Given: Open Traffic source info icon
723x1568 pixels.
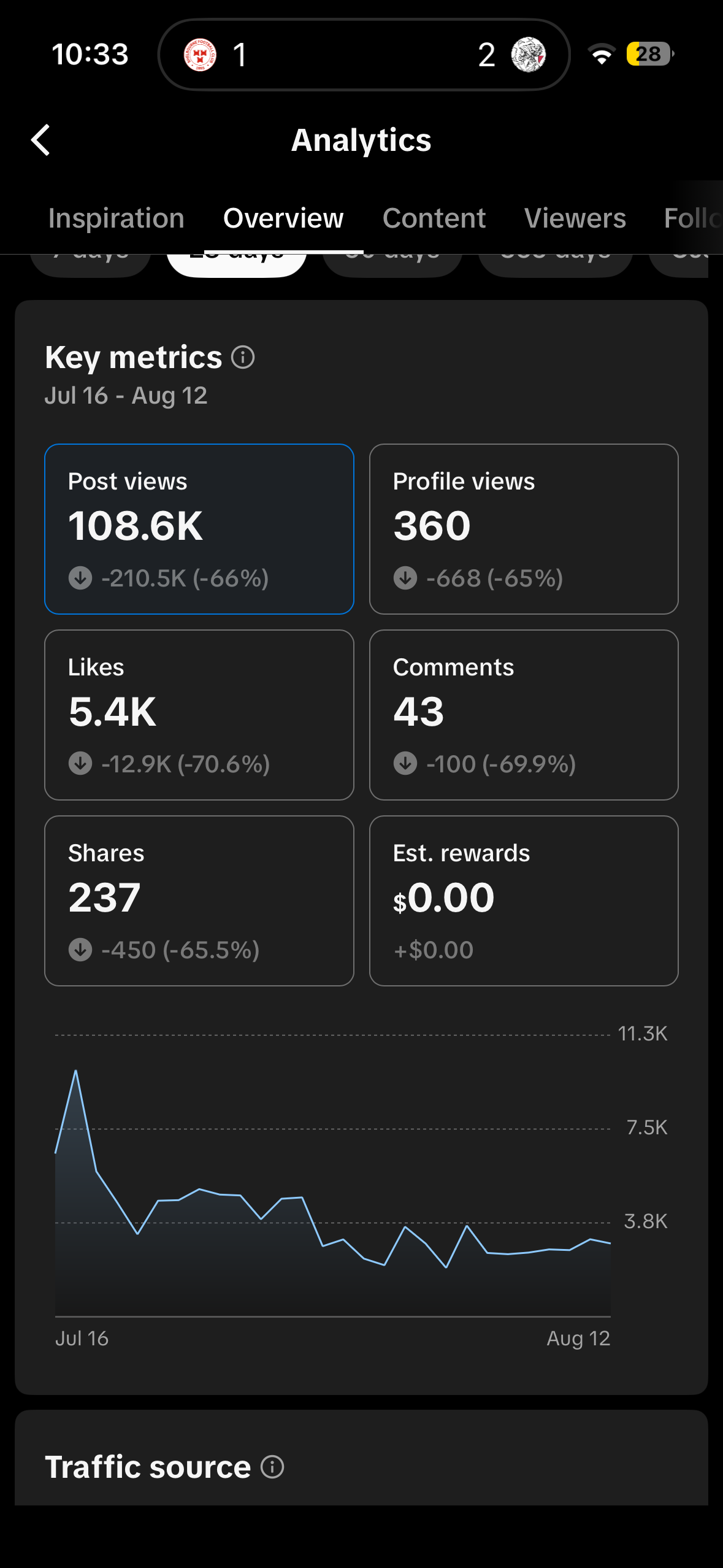Looking at the screenshot, I should (x=272, y=1467).
